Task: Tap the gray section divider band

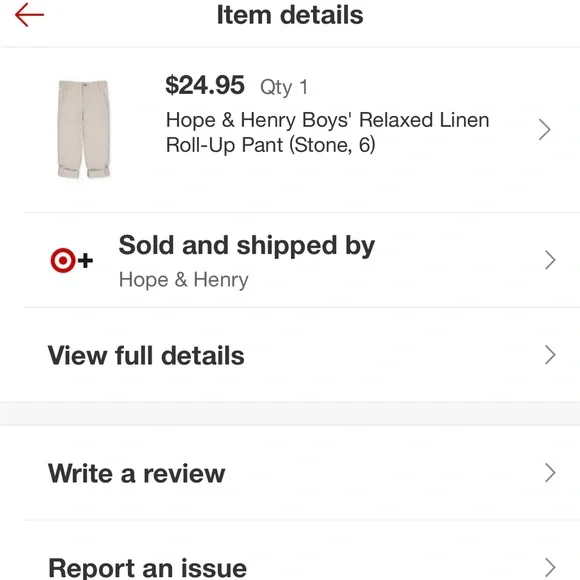Action: (x=290, y=414)
